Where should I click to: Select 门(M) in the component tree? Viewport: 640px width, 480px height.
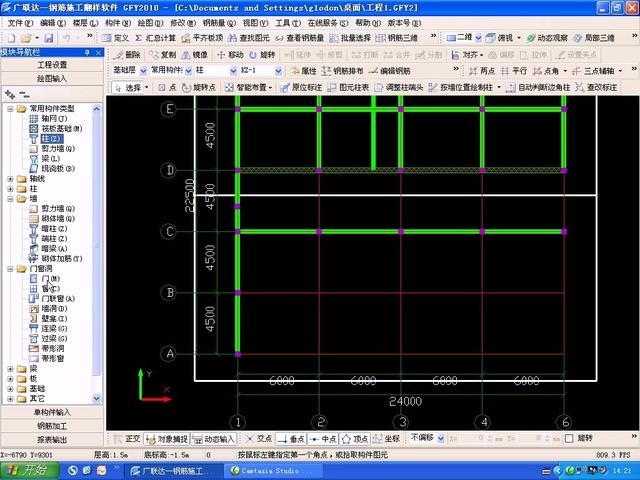tap(51, 279)
